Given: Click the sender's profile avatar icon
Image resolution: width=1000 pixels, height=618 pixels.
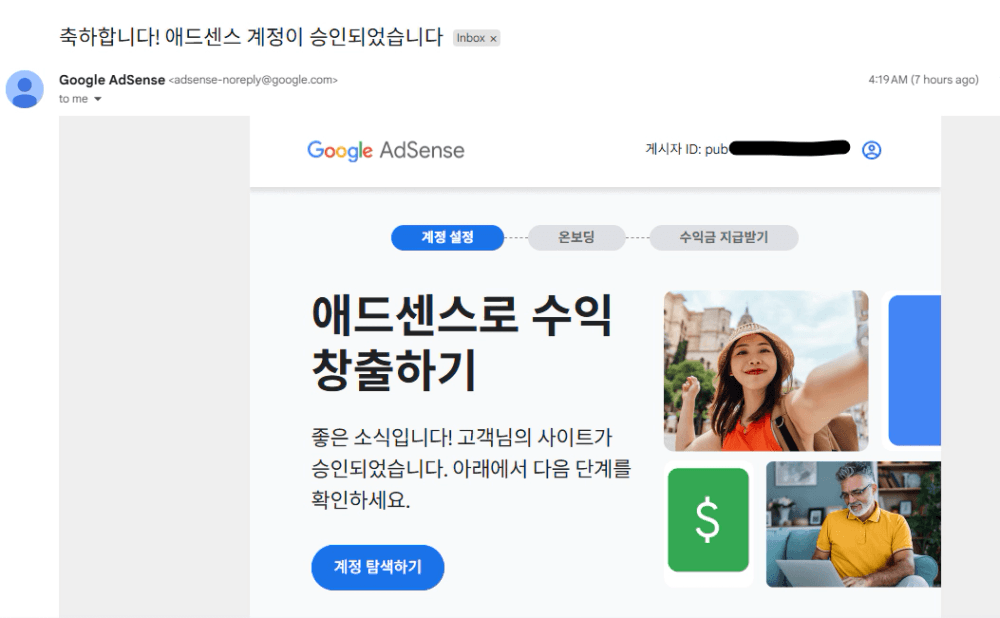Looking at the screenshot, I should pyautogui.click(x=24, y=89).
